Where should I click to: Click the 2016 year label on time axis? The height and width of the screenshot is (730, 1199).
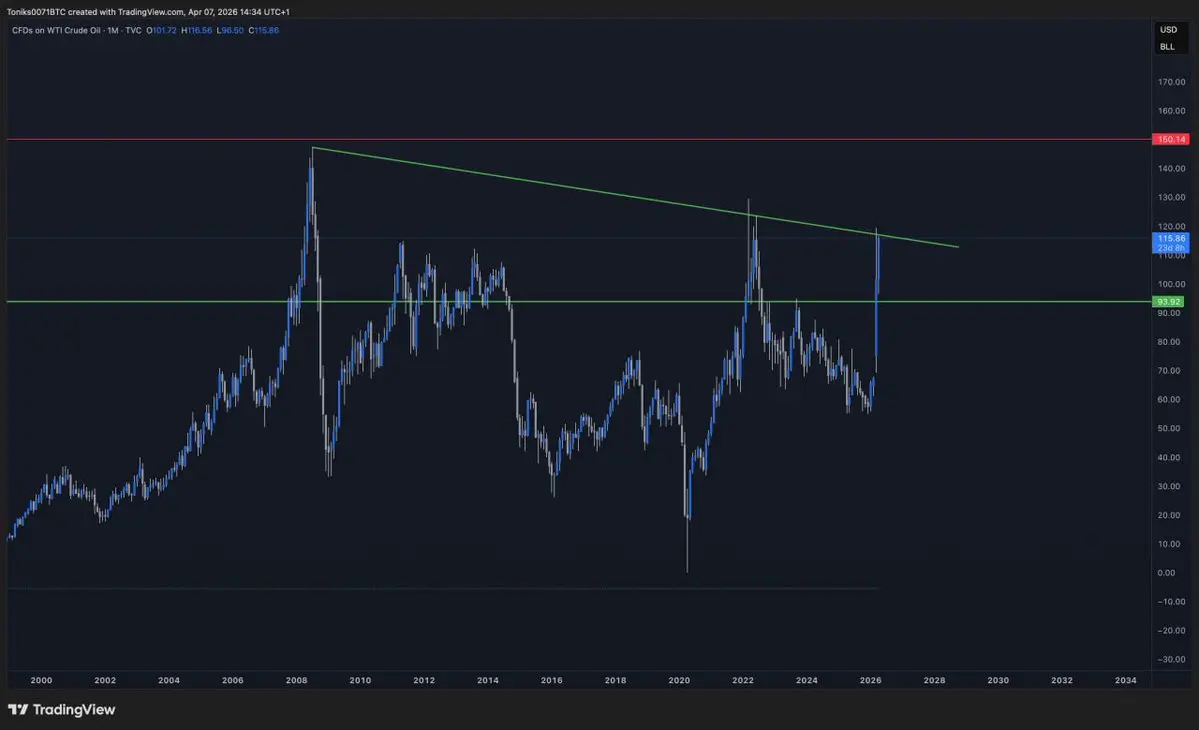click(551, 680)
